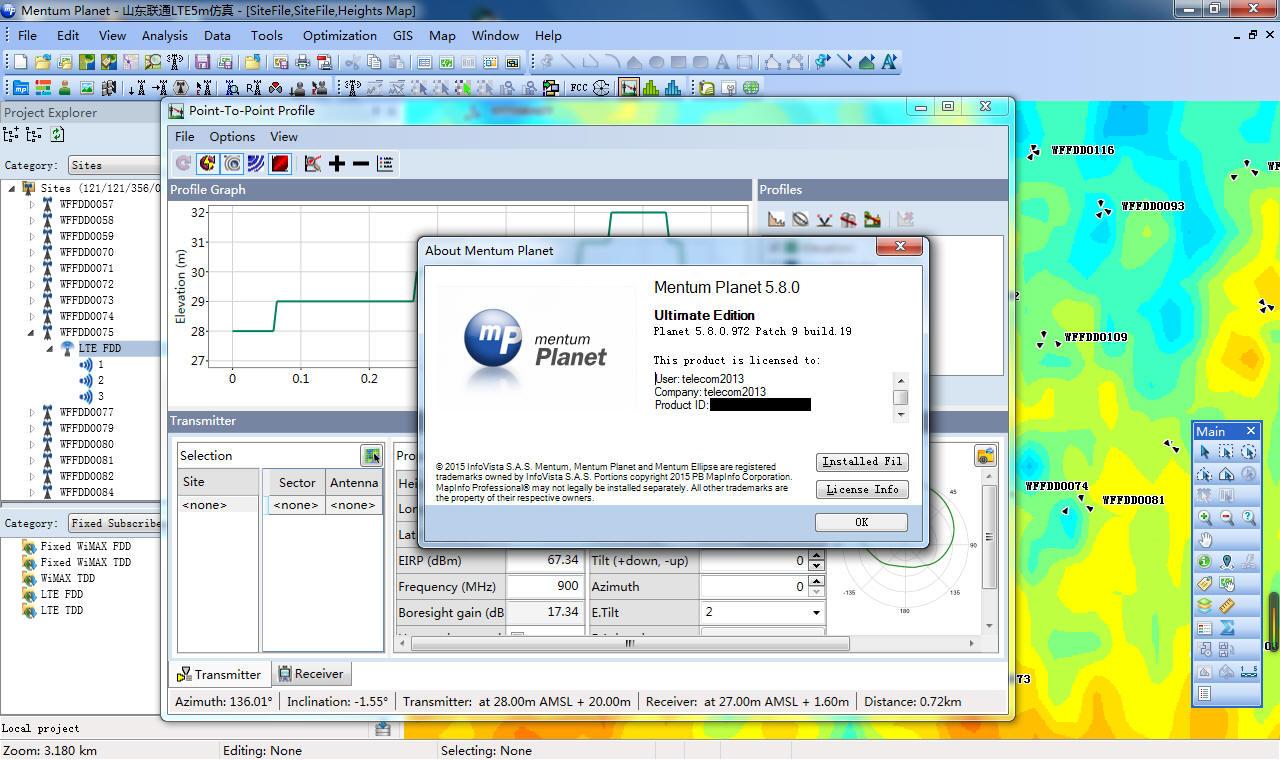Open the License Info button
This screenshot has width=1280, height=760.
coord(861,489)
